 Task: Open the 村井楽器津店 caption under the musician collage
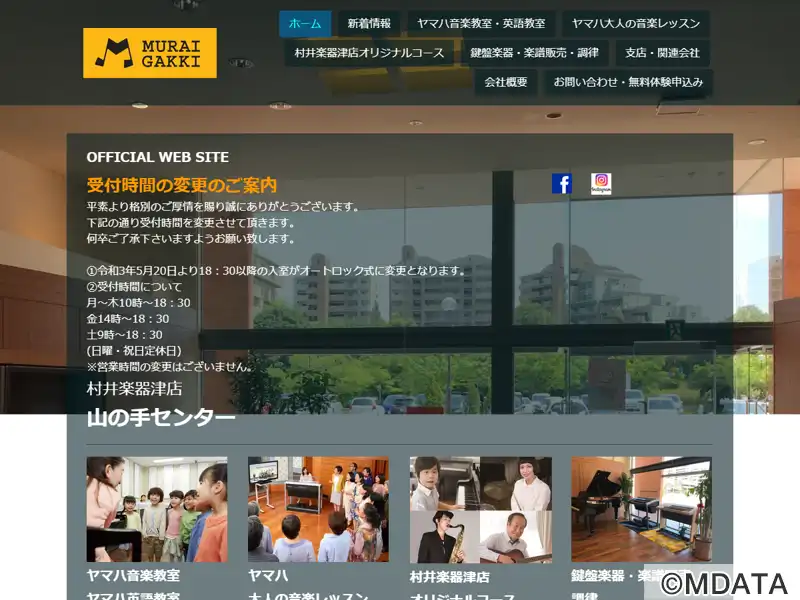click(449, 577)
